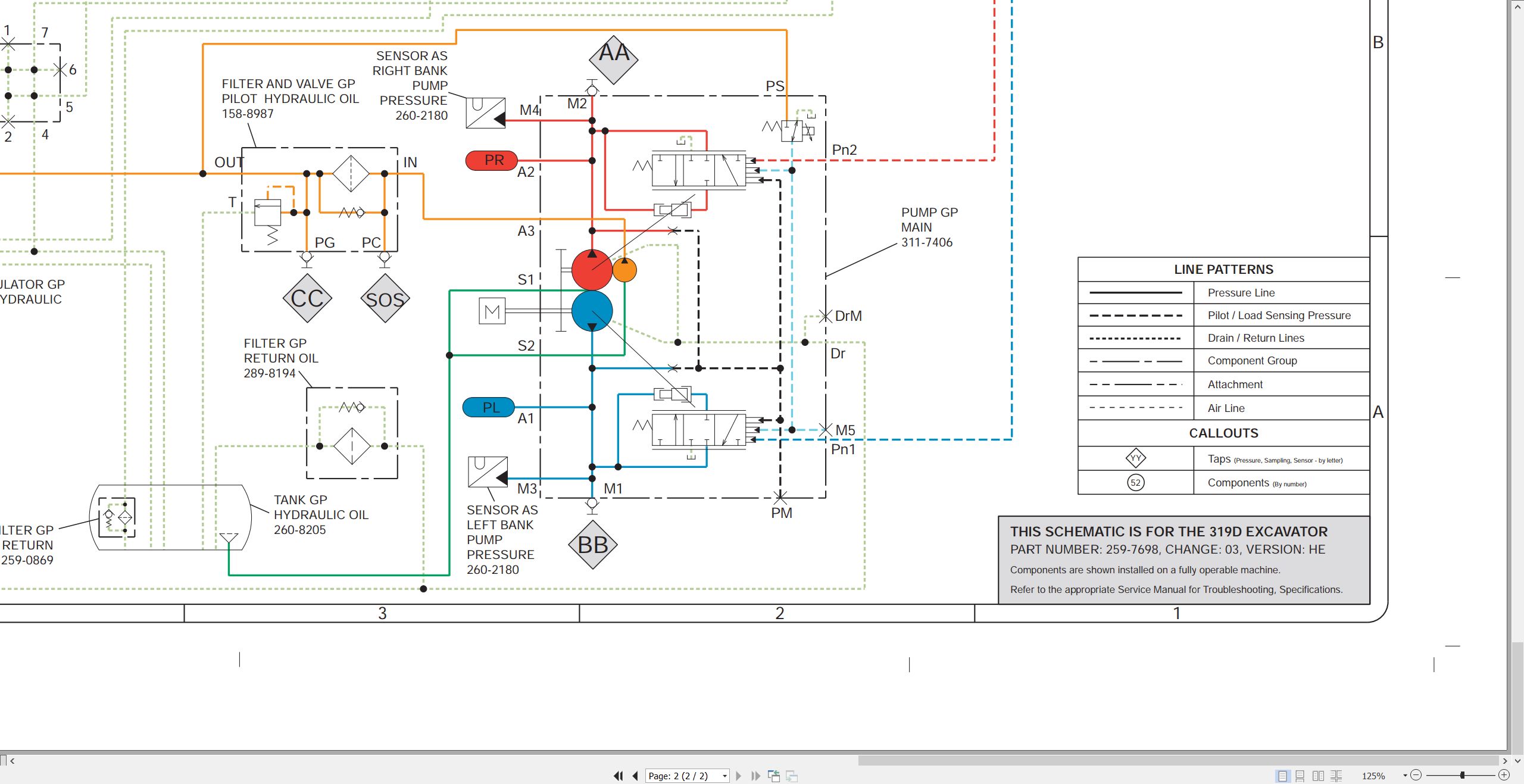The width and height of the screenshot is (1524, 784).
Task: Click 'SENSOR AS LEFT BANK PUMP PRESSURE' label
Action: 502,540
